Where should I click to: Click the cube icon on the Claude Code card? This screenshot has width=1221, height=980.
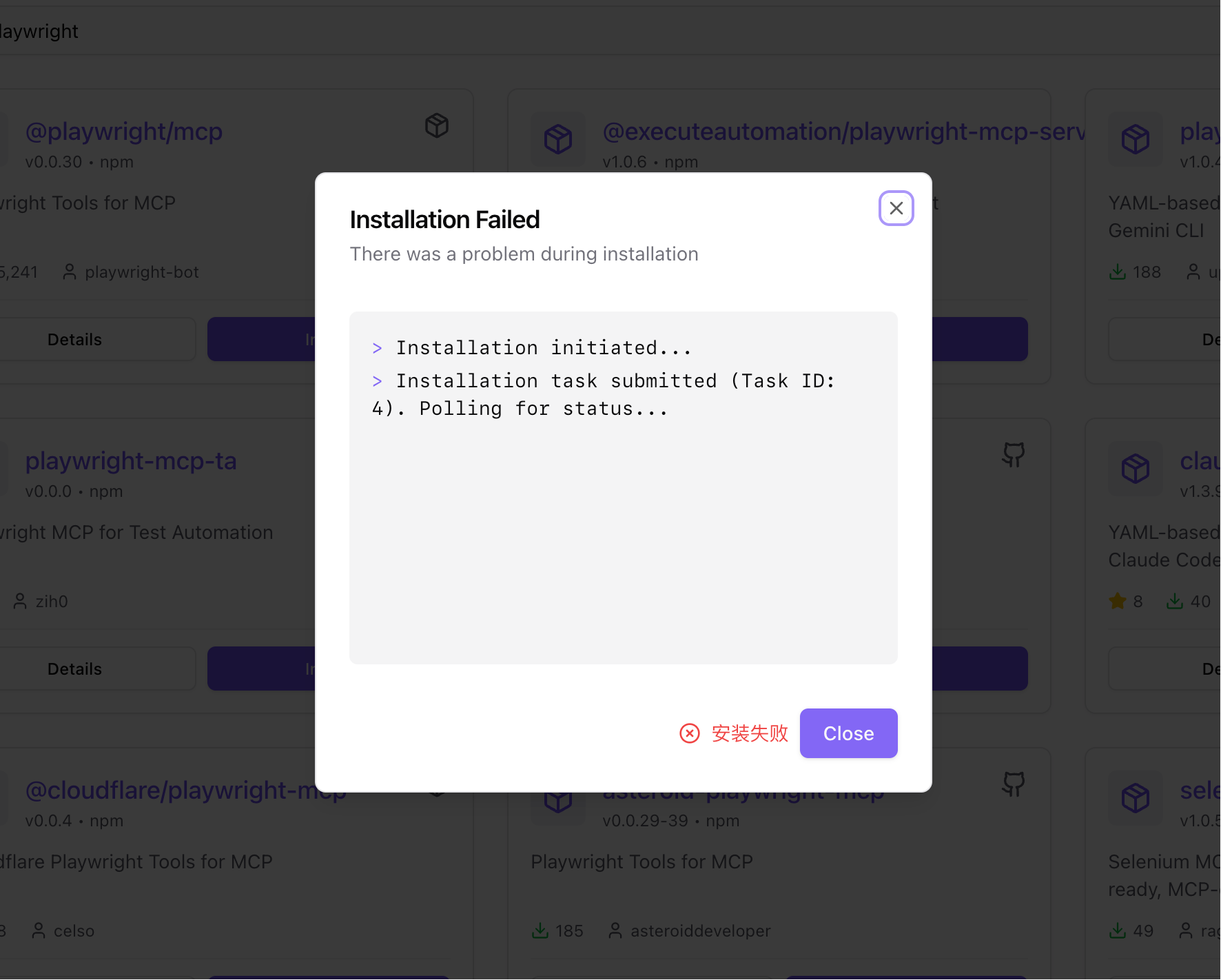[x=1136, y=468]
